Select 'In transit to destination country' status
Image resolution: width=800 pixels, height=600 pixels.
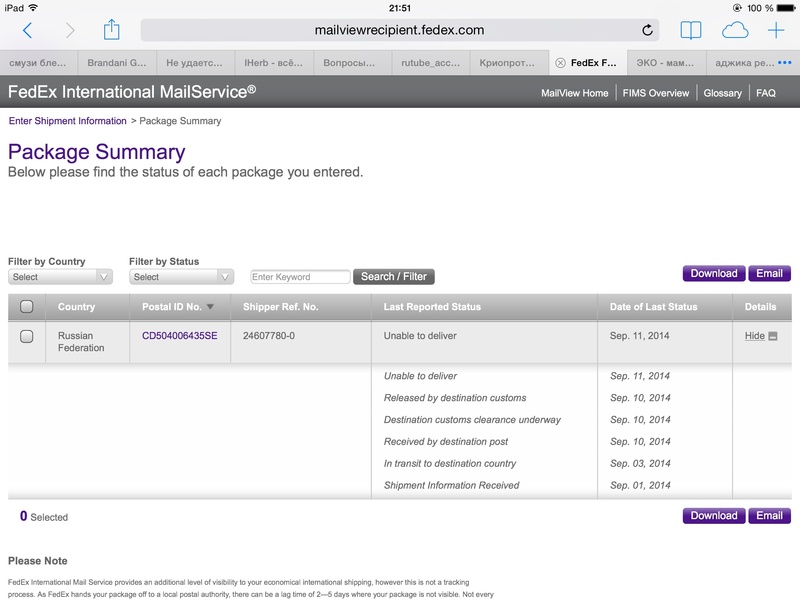point(449,464)
